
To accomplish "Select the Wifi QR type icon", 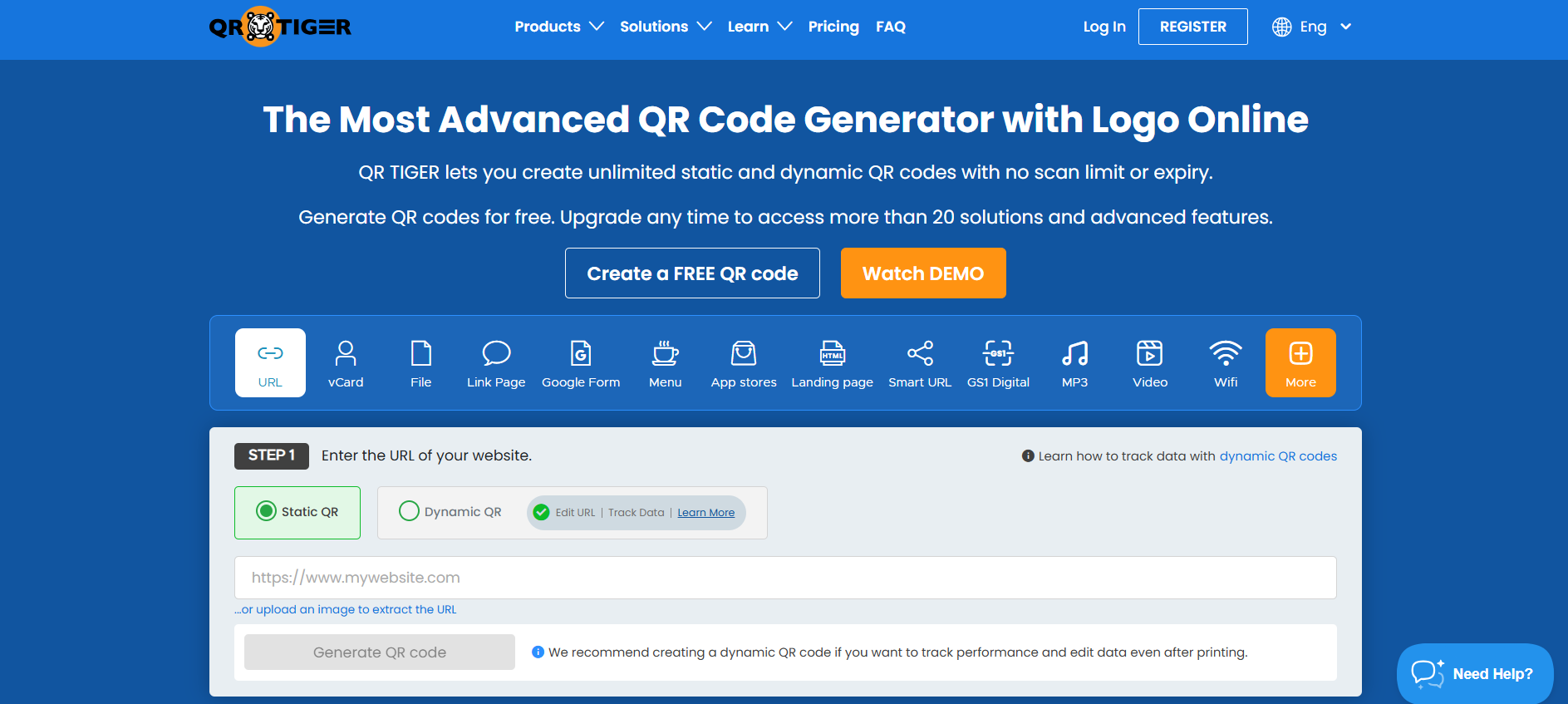I will point(1226,354).
